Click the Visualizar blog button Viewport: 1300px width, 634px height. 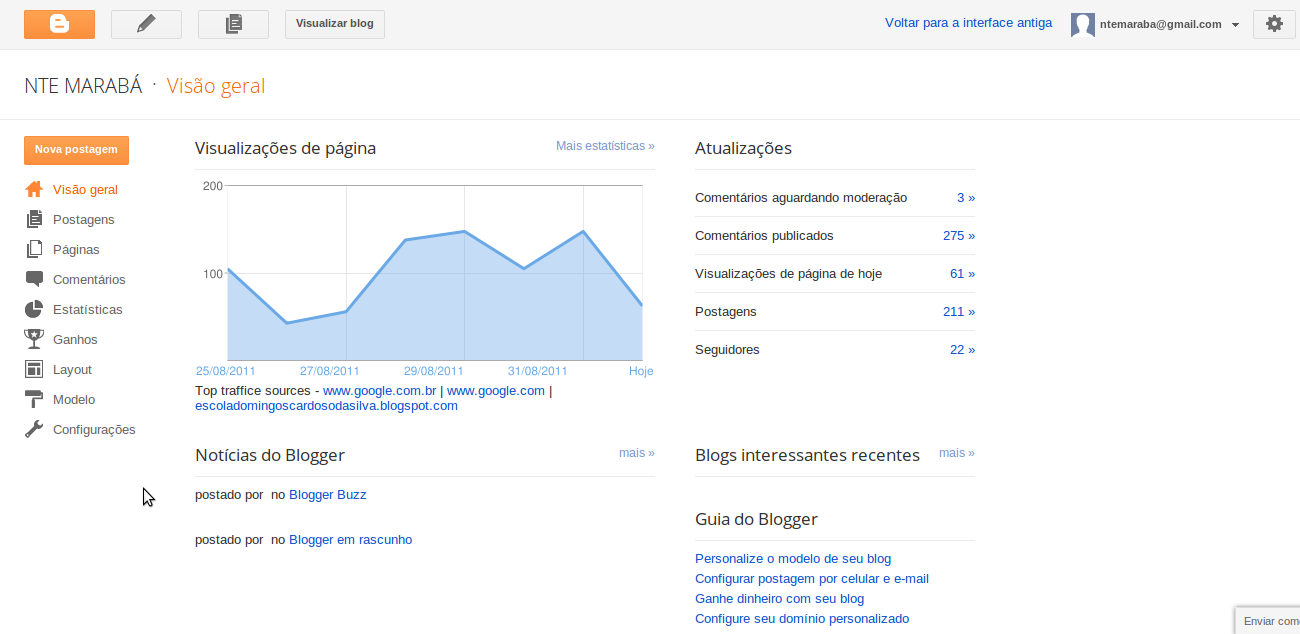[335, 24]
